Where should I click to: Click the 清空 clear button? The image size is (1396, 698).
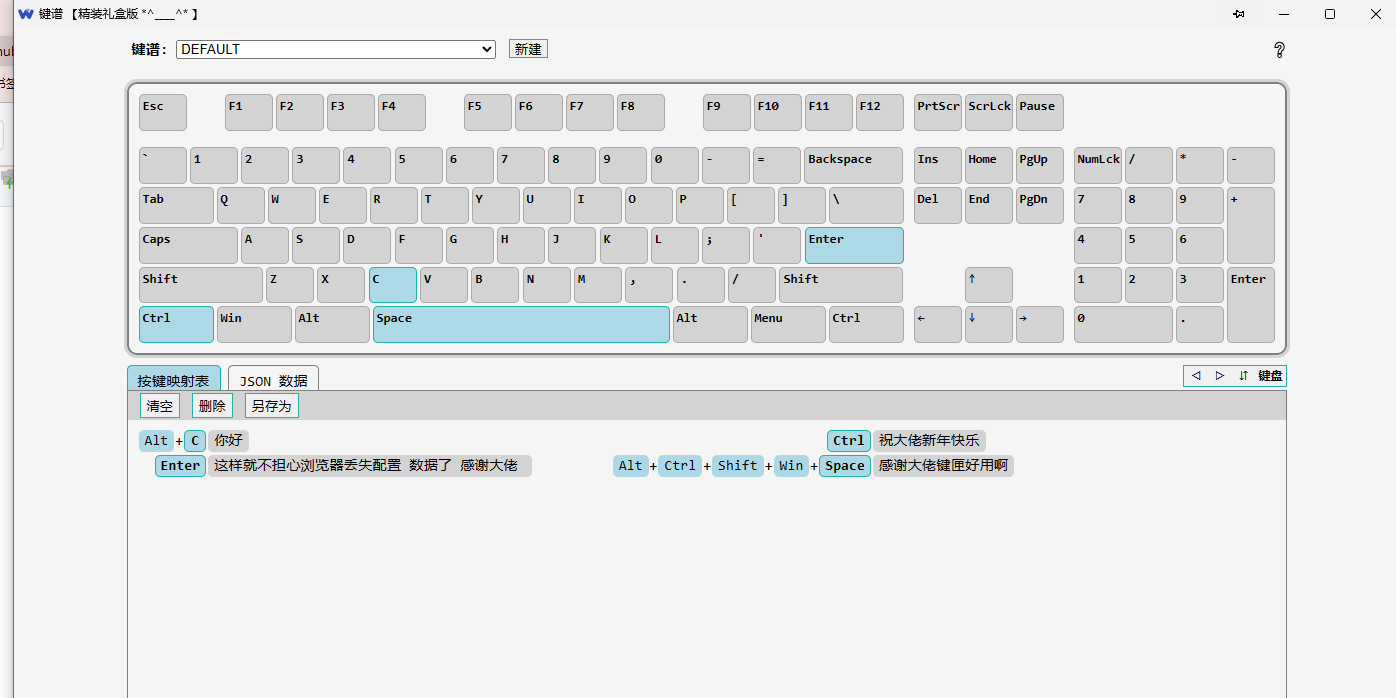[160, 406]
